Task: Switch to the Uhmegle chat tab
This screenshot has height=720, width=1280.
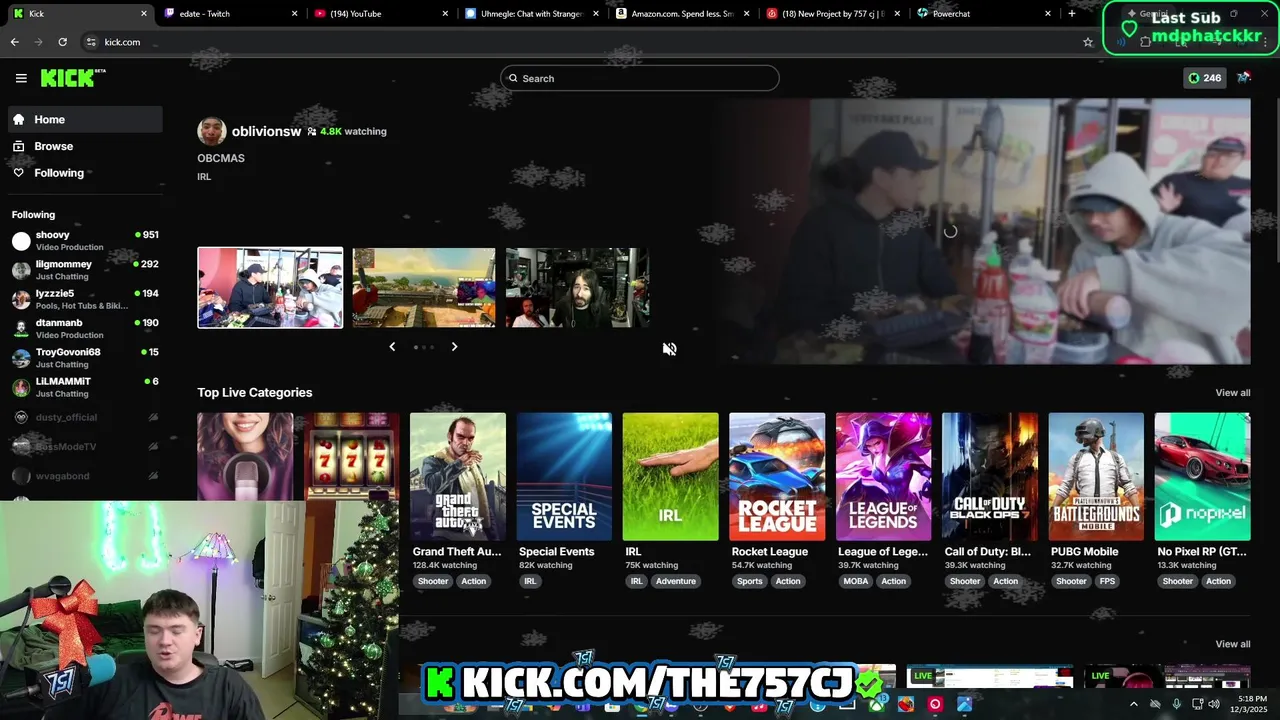Action: click(x=532, y=14)
